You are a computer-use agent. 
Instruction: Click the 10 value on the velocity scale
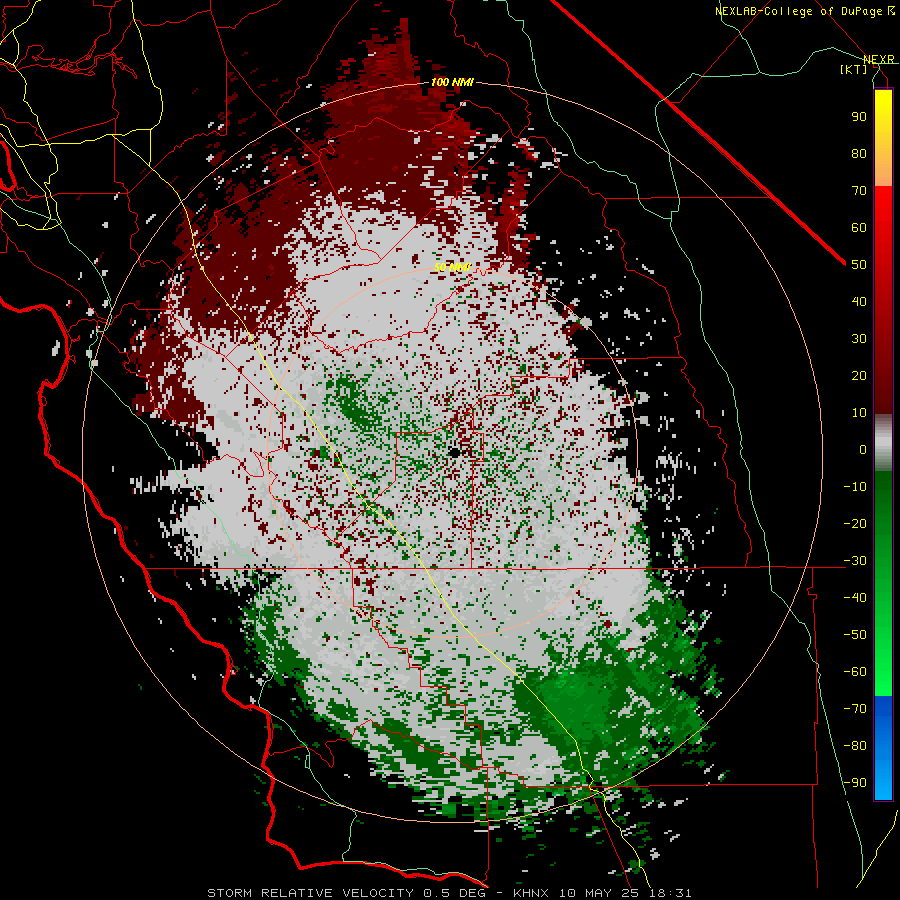[x=859, y=413]
